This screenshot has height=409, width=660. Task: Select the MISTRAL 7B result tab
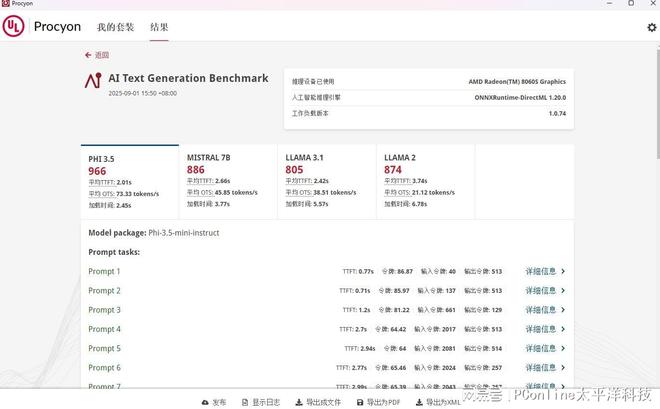[x=228, y=182]
